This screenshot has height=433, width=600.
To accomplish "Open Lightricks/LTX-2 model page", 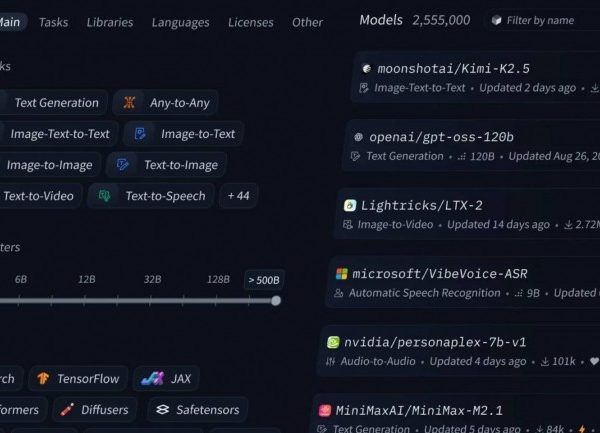I will tap(421, 205).
